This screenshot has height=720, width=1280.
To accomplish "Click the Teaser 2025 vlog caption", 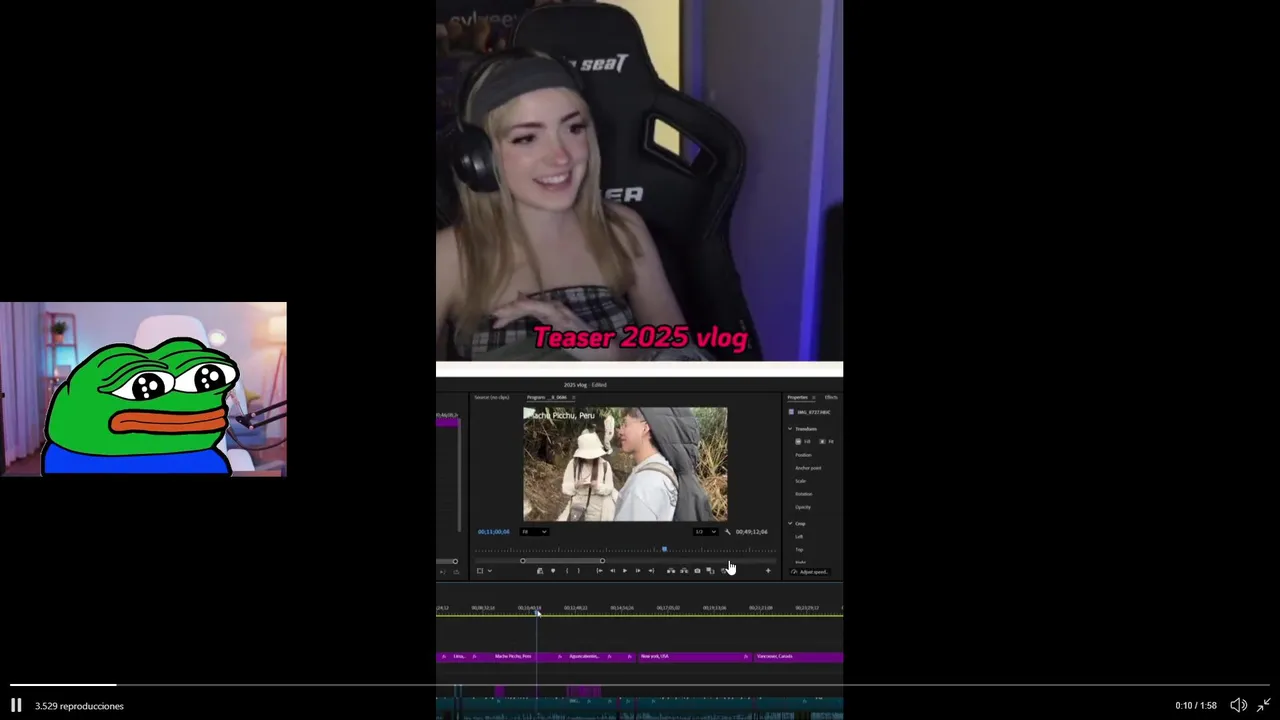I will pyautogui.click(x=640, y=337).
